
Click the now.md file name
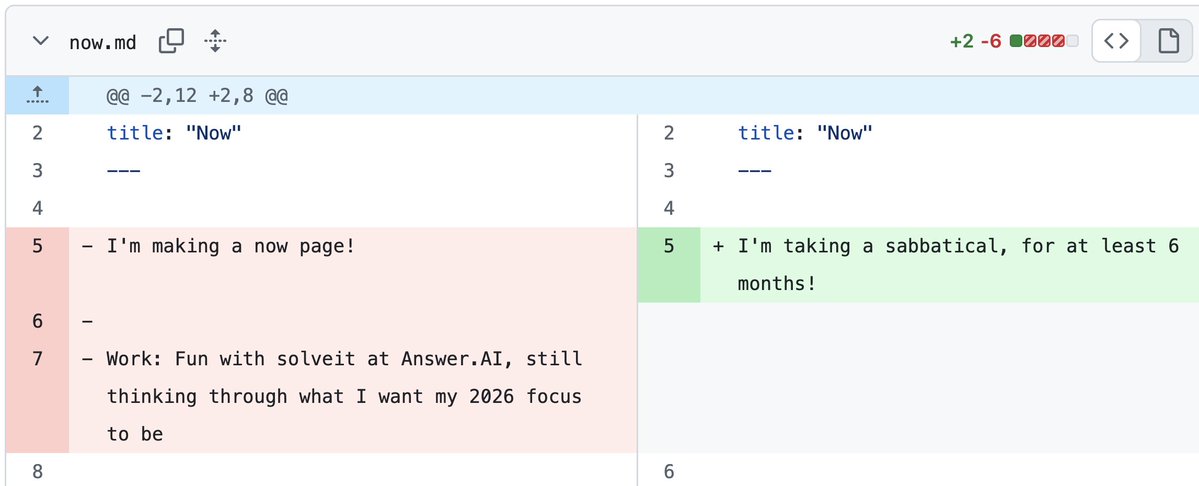(102, 42)
